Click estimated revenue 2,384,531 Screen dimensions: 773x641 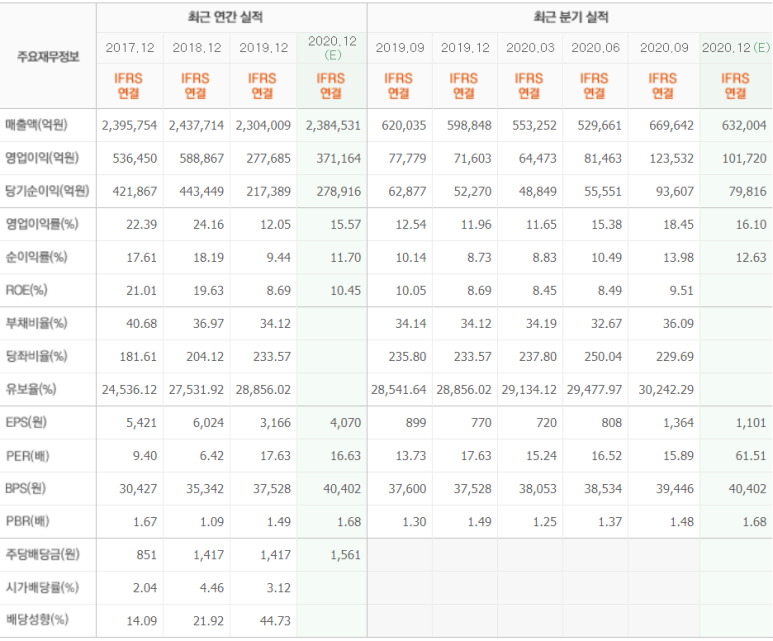333,126
